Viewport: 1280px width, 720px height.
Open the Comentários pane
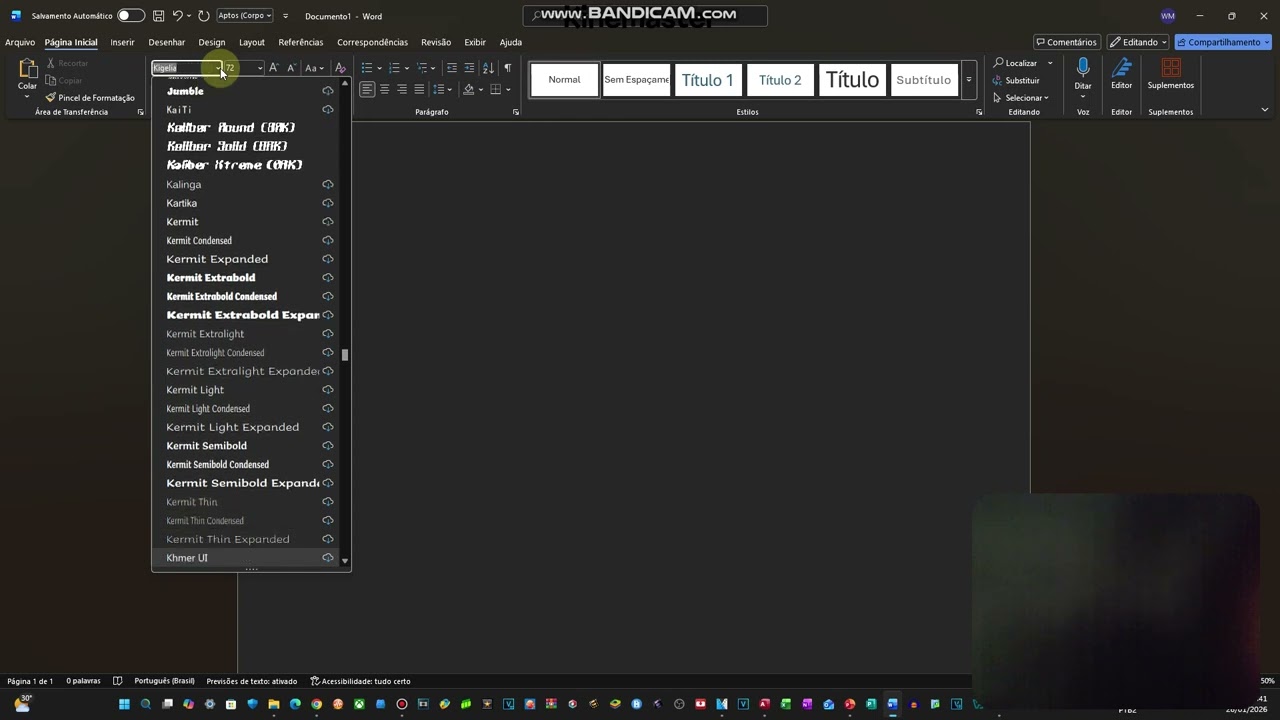1067,42
